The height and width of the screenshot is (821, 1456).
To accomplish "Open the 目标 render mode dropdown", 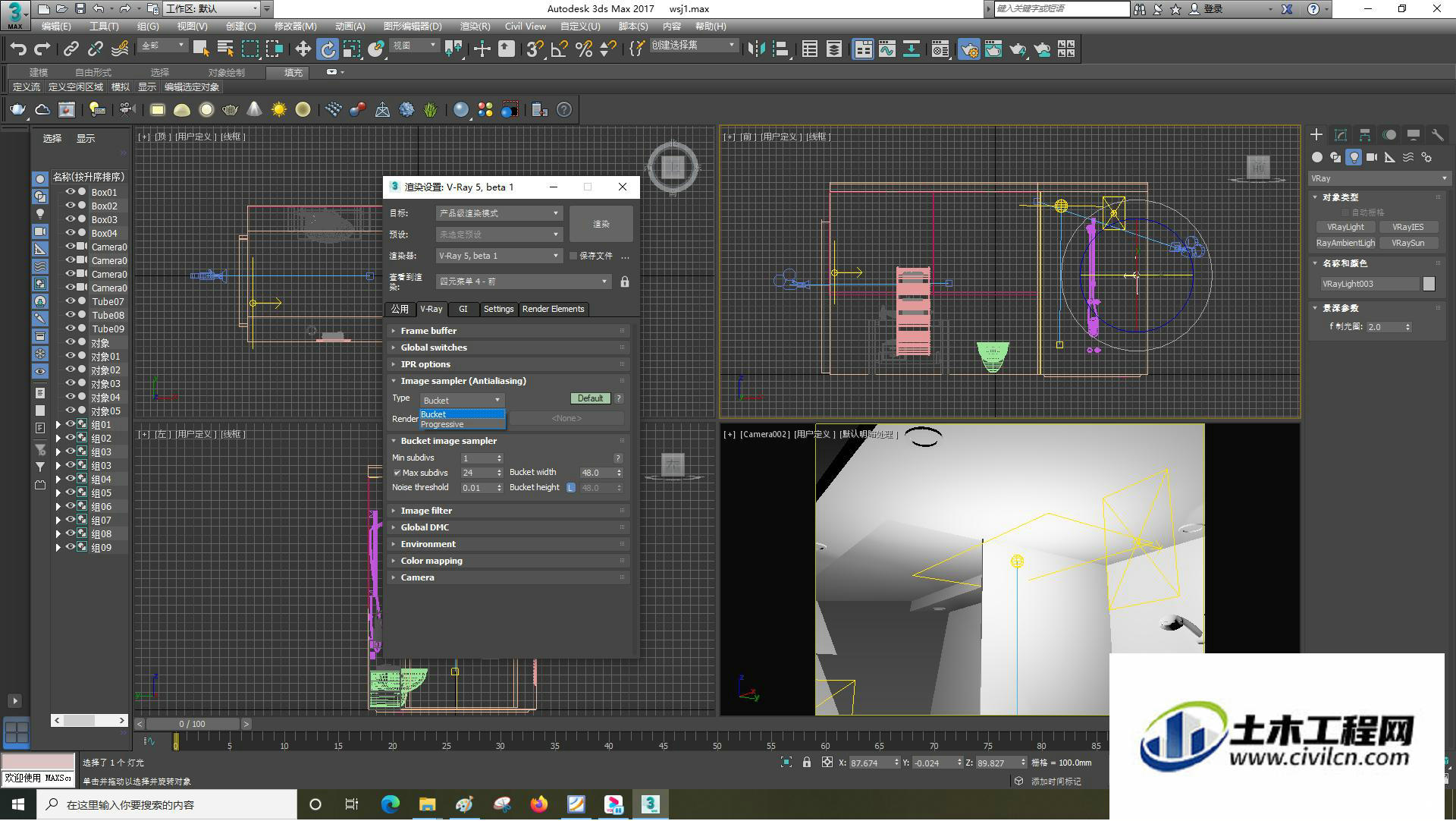I will 499,213.
